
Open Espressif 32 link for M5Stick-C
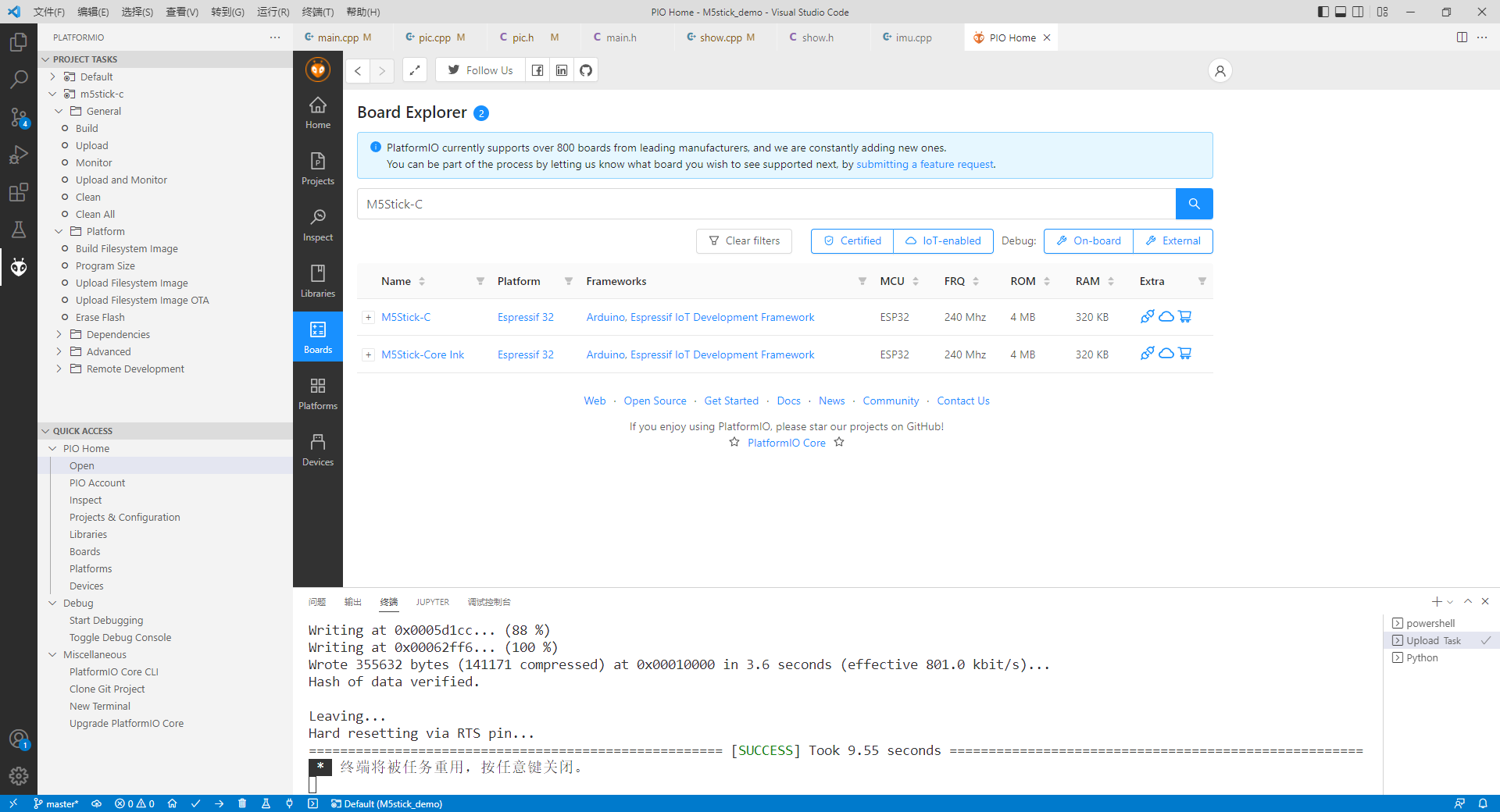tap(526, 317)
